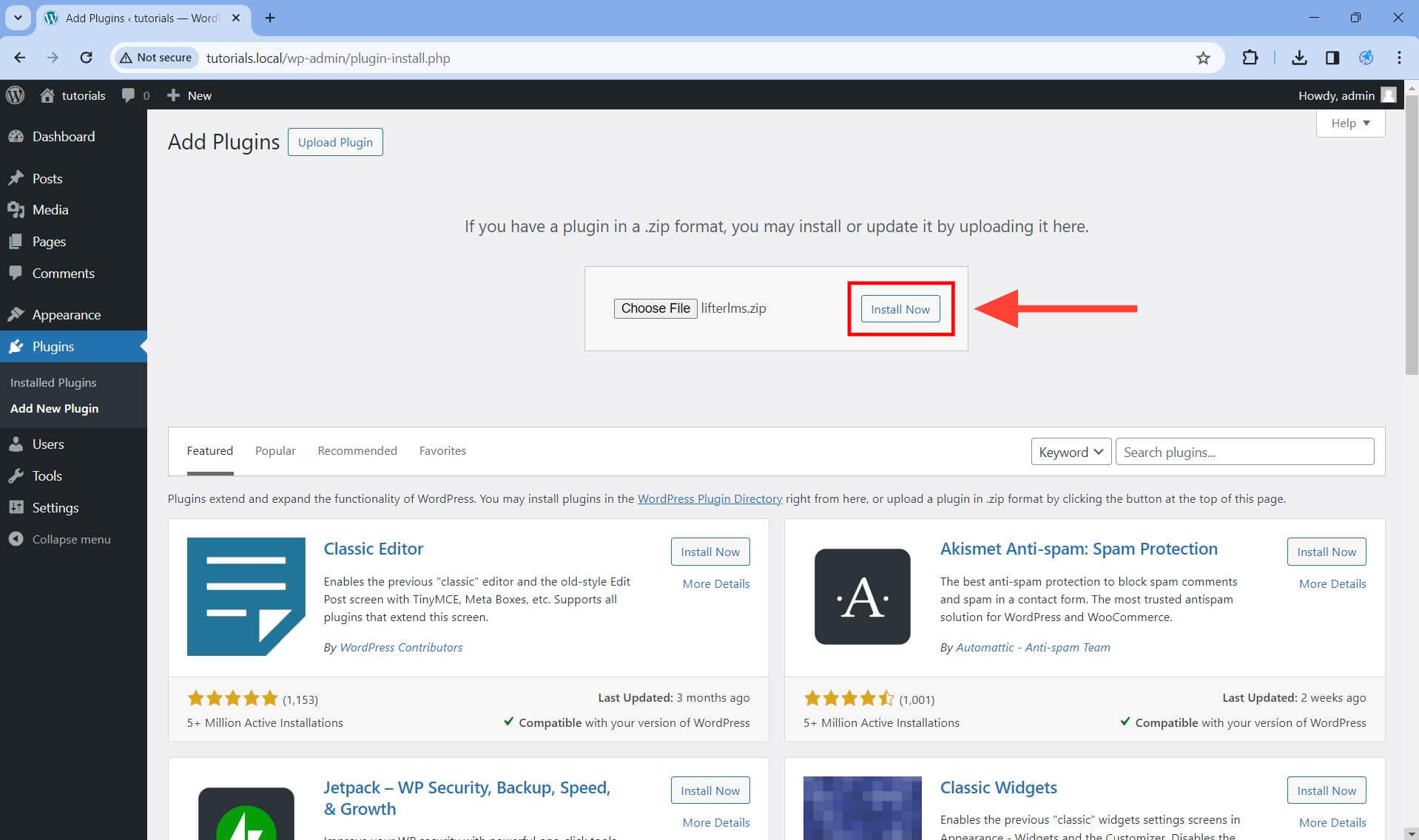Open the Users section

(x=47, y=444)
